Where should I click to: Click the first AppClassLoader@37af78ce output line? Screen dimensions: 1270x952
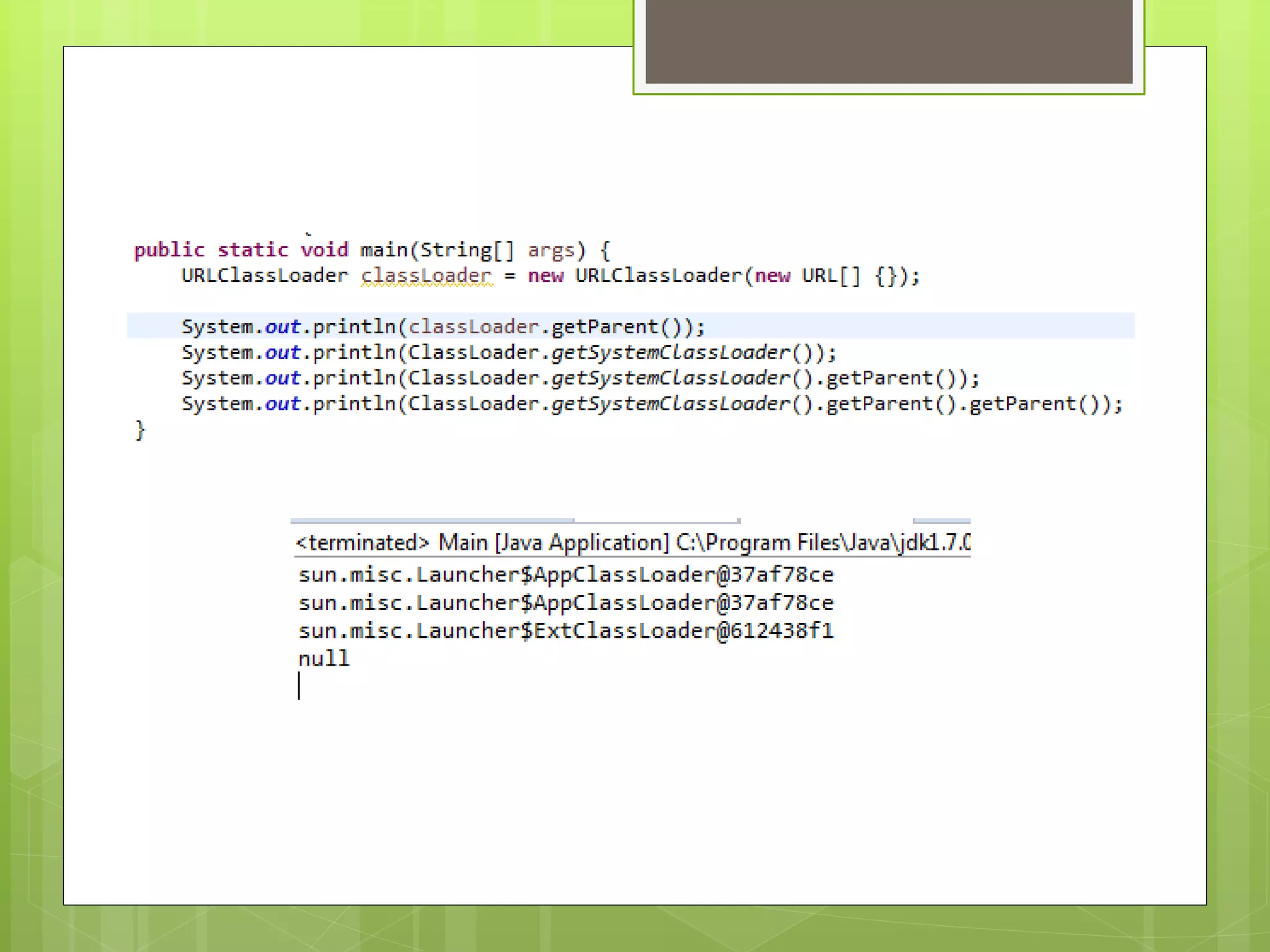point(566,575)
